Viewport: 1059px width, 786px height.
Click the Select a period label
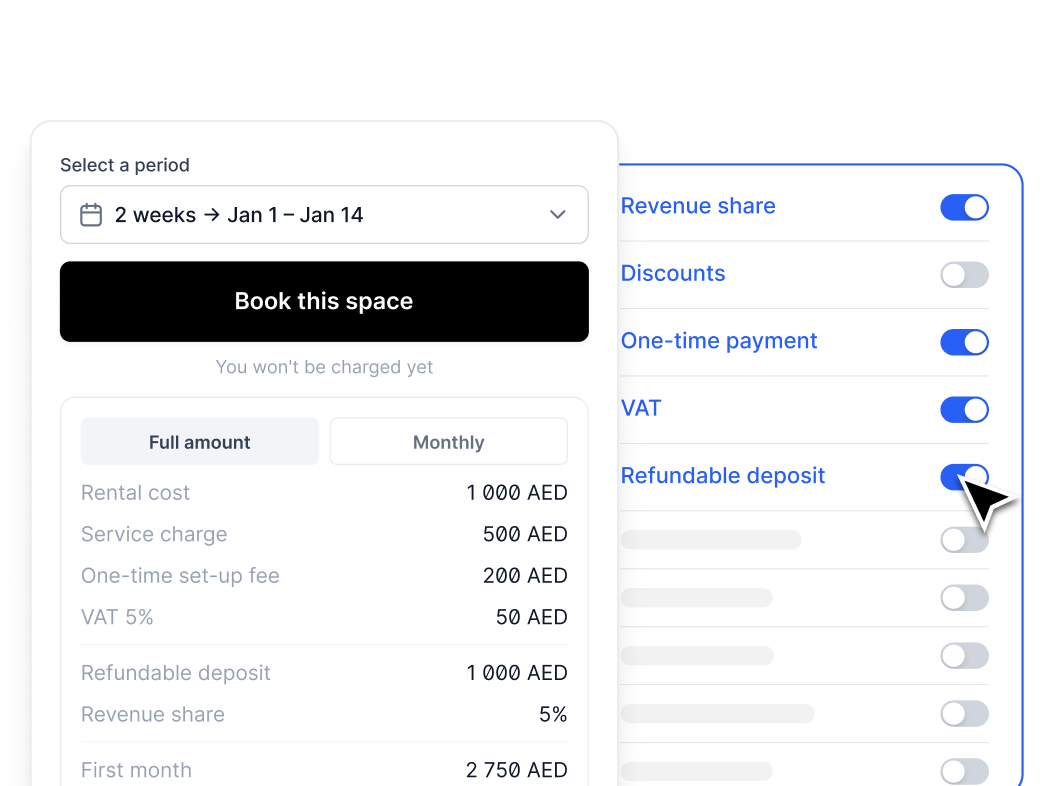click(x=125, y=165)
